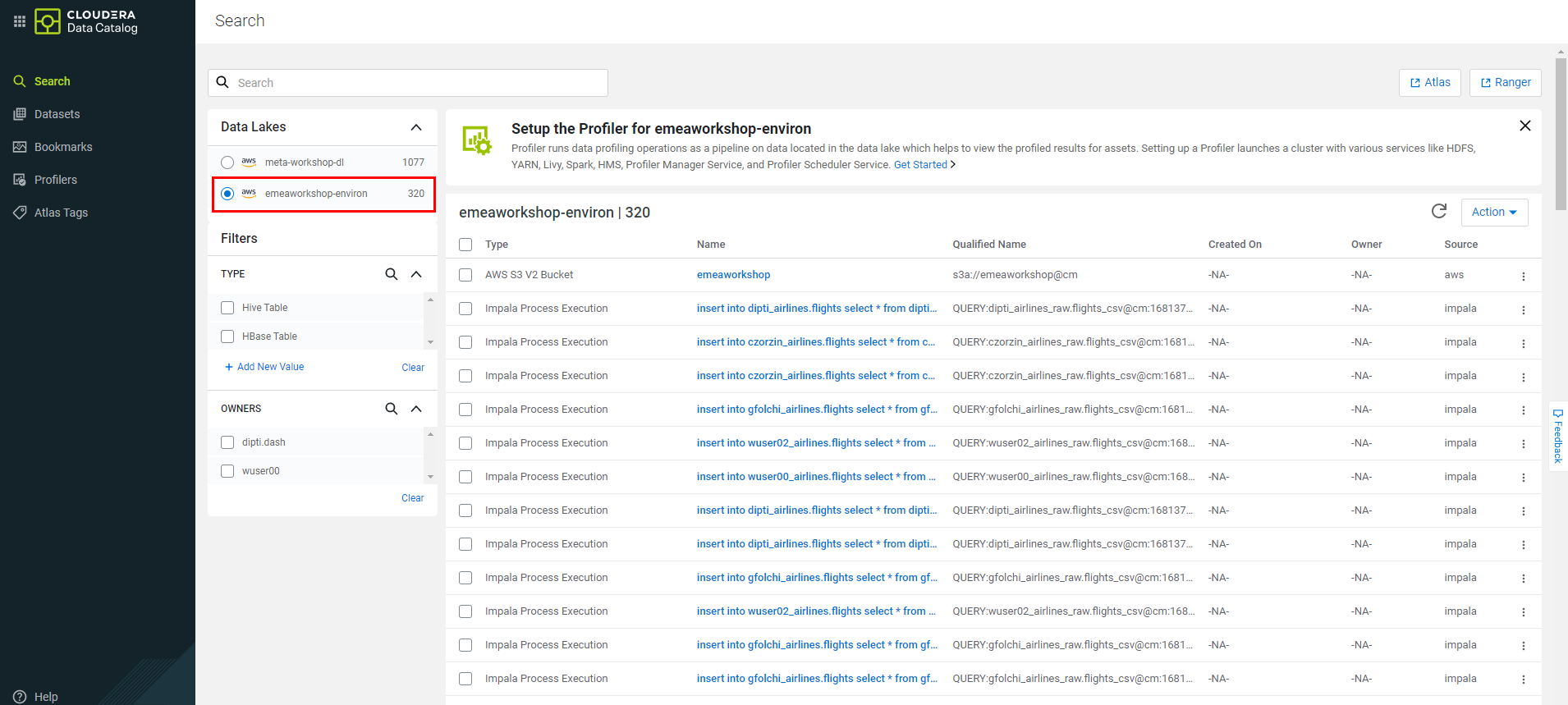1568x705 pixels.
Task: Open row menu for emeaworkshop bucket
Action: [x=1524, y=277]
